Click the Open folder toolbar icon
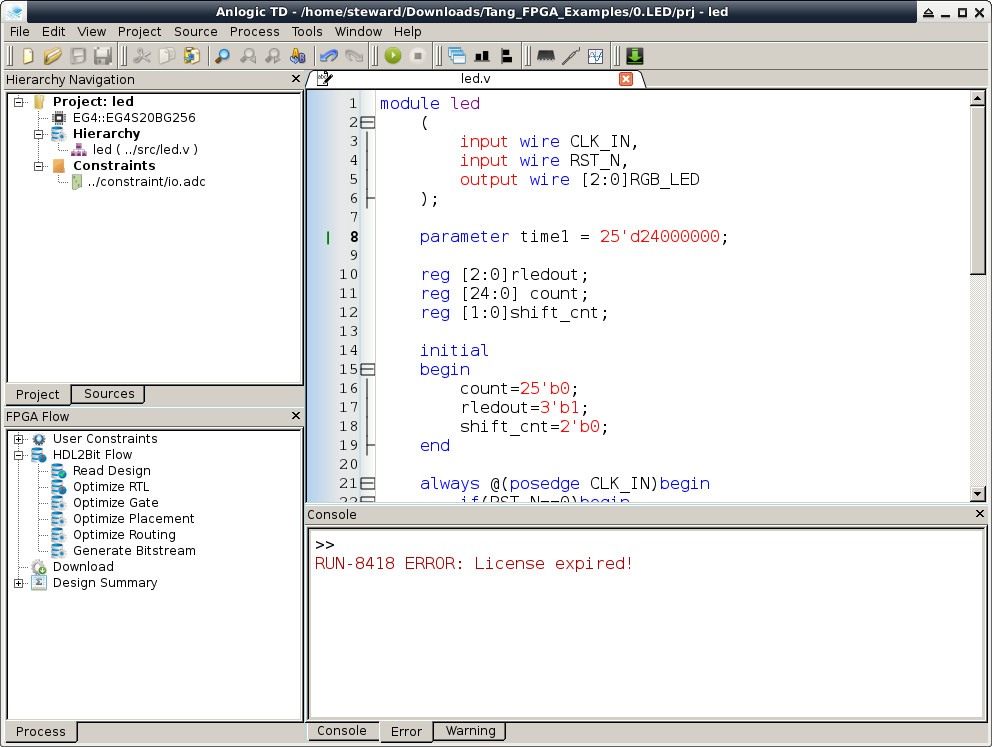 [x=53, y=56]
